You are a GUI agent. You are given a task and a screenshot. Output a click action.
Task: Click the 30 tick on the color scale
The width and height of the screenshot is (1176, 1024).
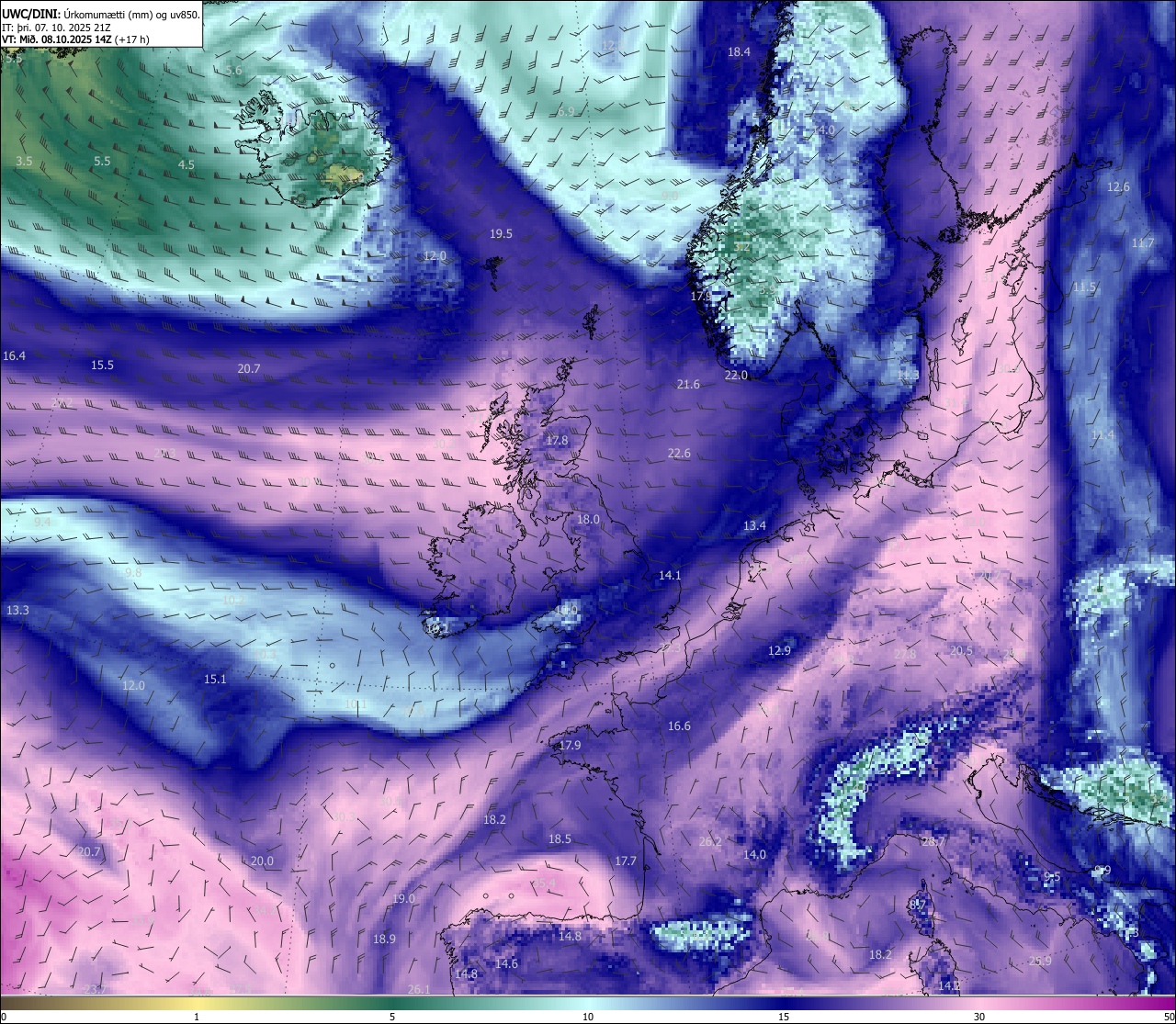[979, 1017]
